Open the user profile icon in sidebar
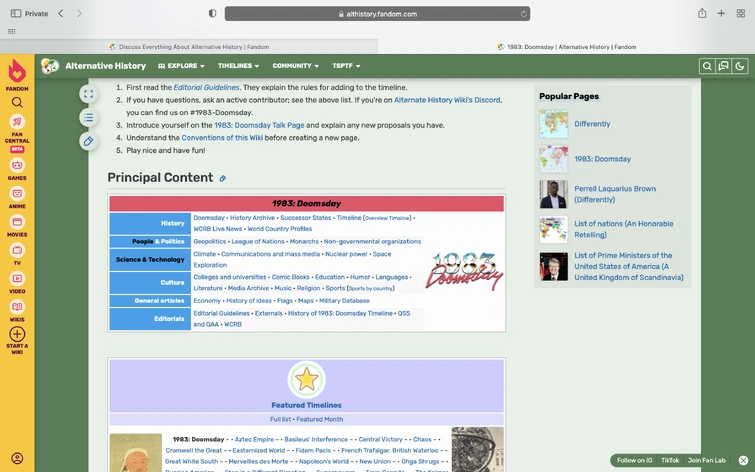 pos(17,458)
